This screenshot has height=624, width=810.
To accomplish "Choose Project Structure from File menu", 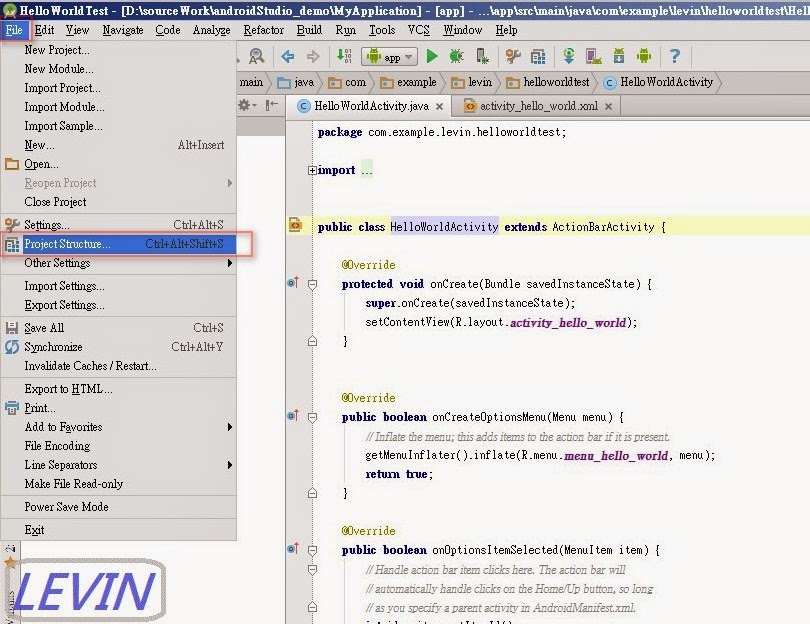I will (x=118, y=244).
